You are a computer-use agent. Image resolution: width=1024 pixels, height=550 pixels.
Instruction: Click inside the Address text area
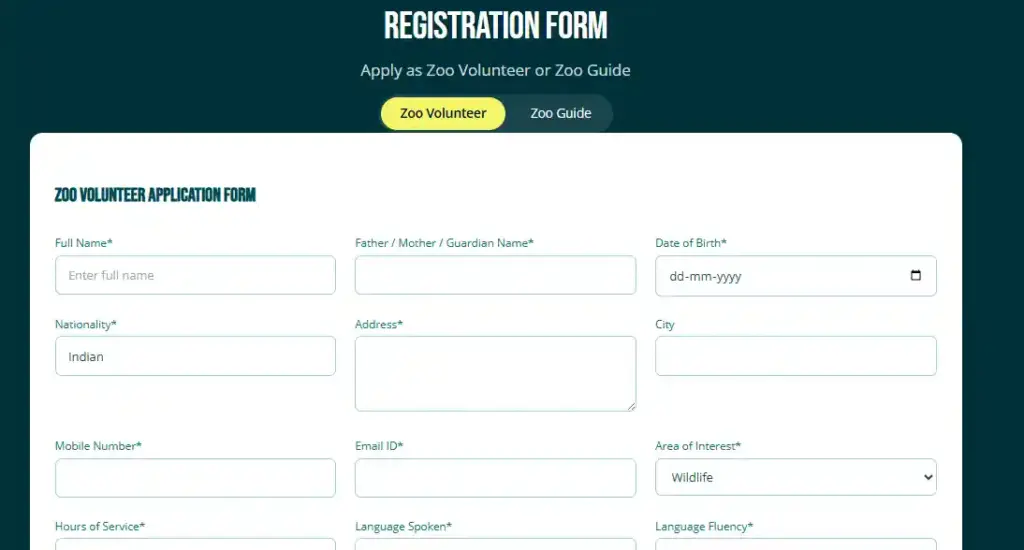coord(495,372)
